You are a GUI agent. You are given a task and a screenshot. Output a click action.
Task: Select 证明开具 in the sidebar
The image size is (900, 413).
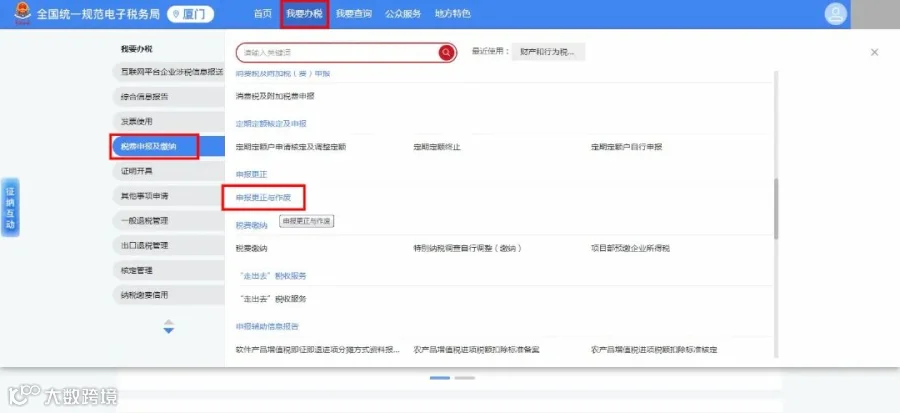click(x=169, y=171)
